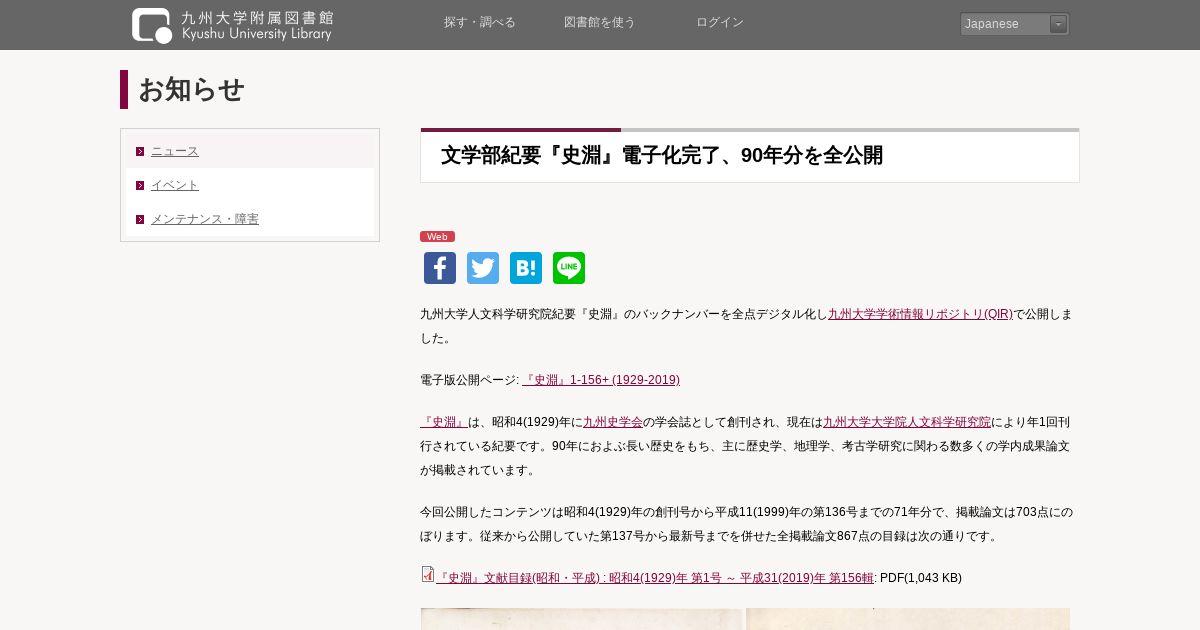The width and height of the screenshot is (1200, 630).
Task: Open the 『史淵』1-156+ (1929-2019) link
Action: pos(601,380)
